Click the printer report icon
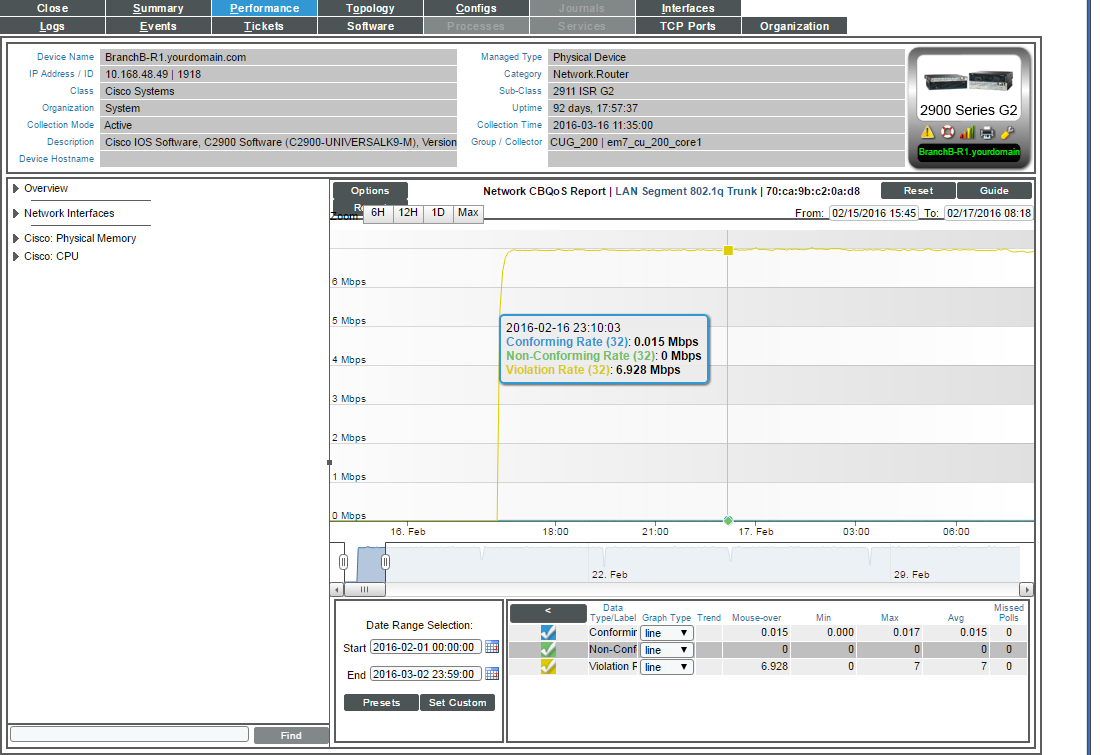 tap(987, 133)
